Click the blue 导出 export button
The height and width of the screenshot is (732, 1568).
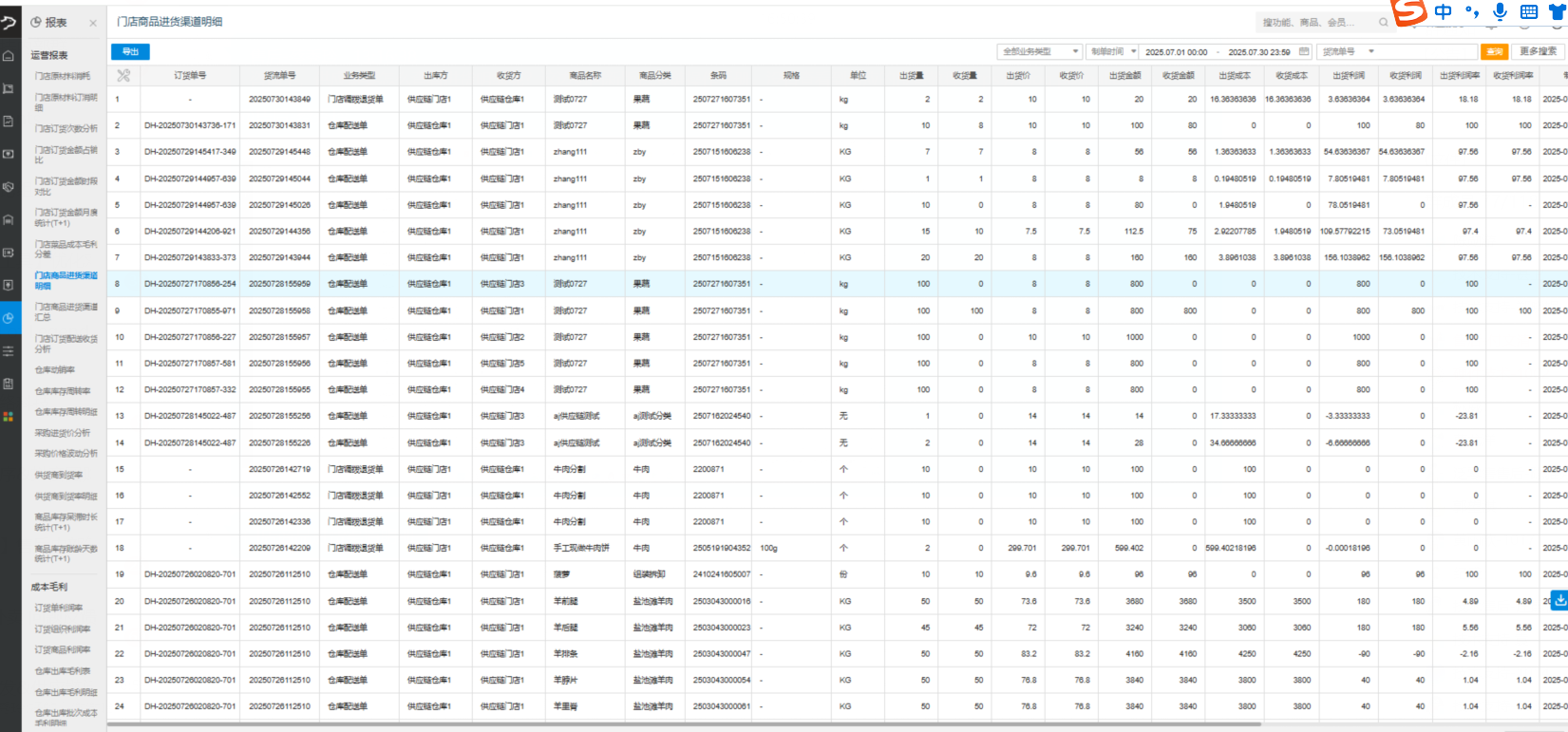point(130,51)
